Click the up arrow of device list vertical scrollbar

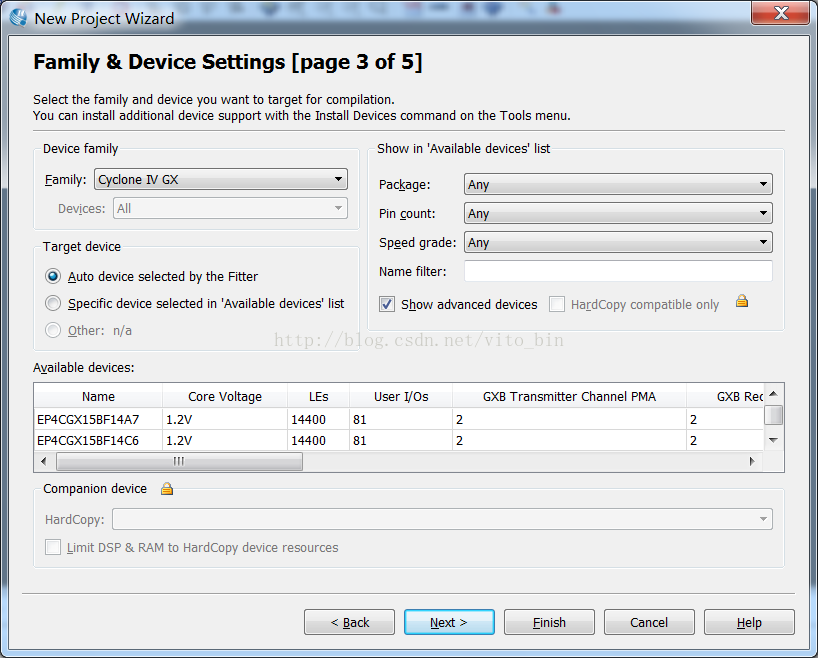774,393
